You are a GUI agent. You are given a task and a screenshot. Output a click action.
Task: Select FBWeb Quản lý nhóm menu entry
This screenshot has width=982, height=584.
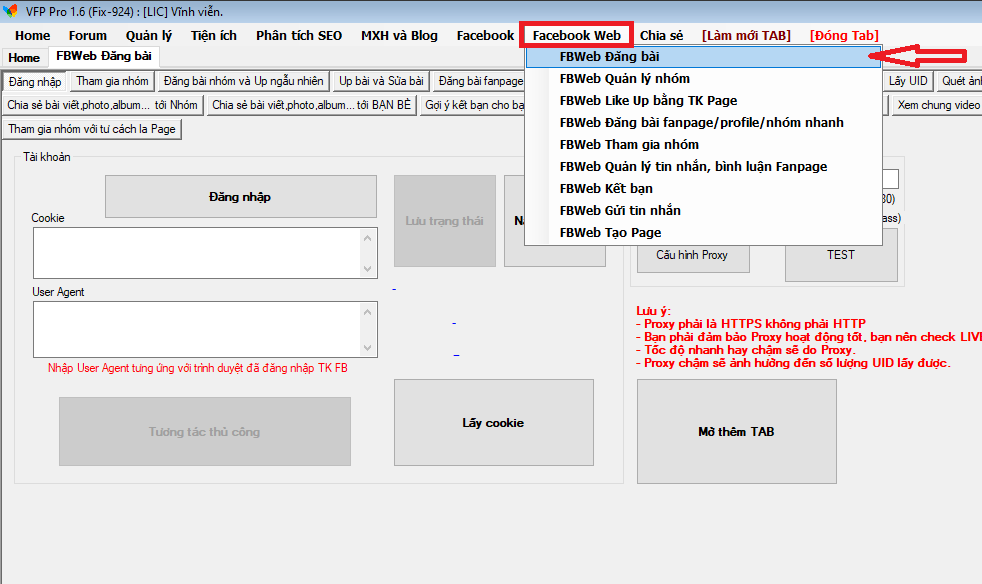(624, 79)
